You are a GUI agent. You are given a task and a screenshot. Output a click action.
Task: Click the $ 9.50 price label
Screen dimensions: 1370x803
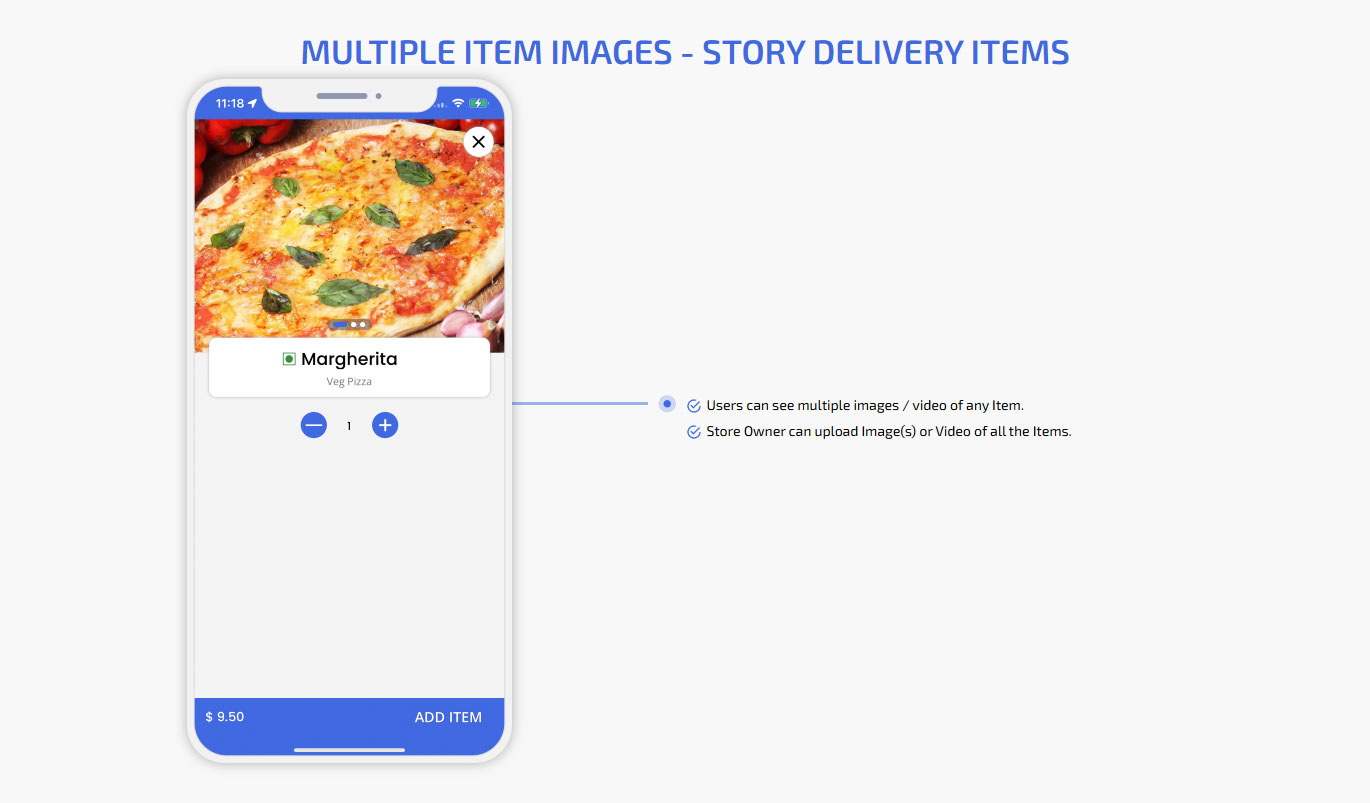(x=225, y=717)
